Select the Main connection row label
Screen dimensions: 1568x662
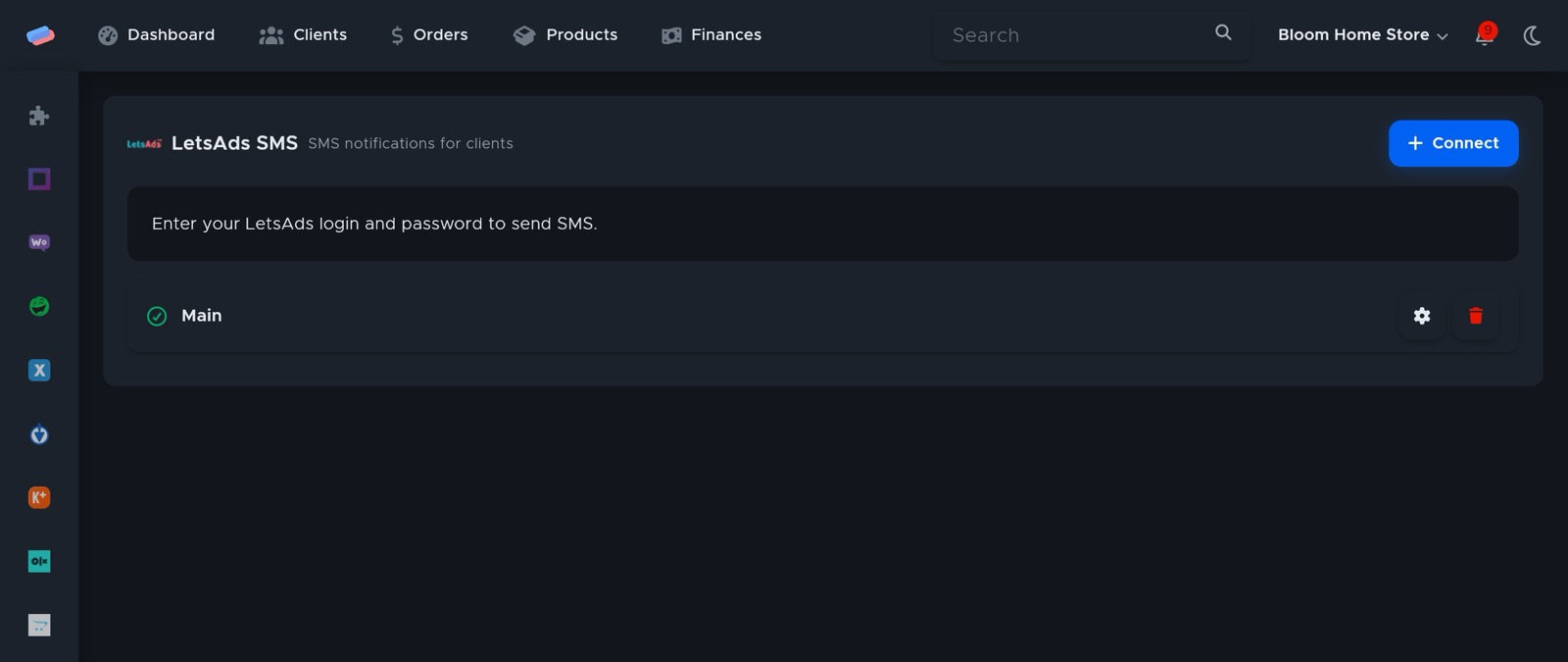click(x=202, y=316)
